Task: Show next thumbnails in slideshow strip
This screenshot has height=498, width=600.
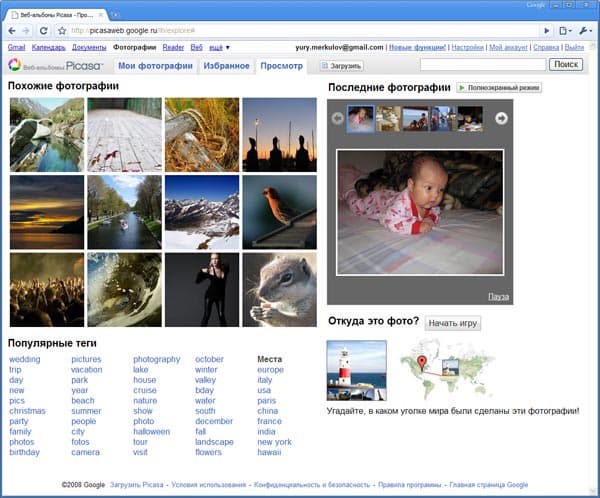Action: pos(501,118)
